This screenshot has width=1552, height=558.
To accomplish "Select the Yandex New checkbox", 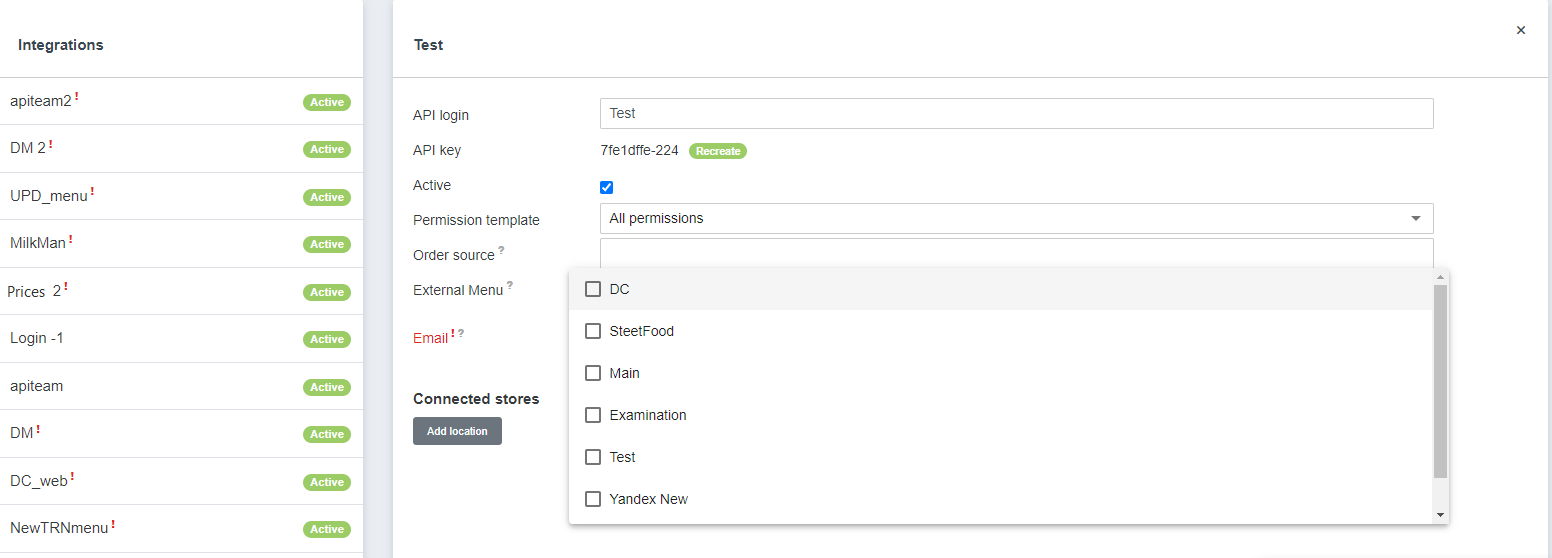I will pyautogui.click(x=593, y=499).
